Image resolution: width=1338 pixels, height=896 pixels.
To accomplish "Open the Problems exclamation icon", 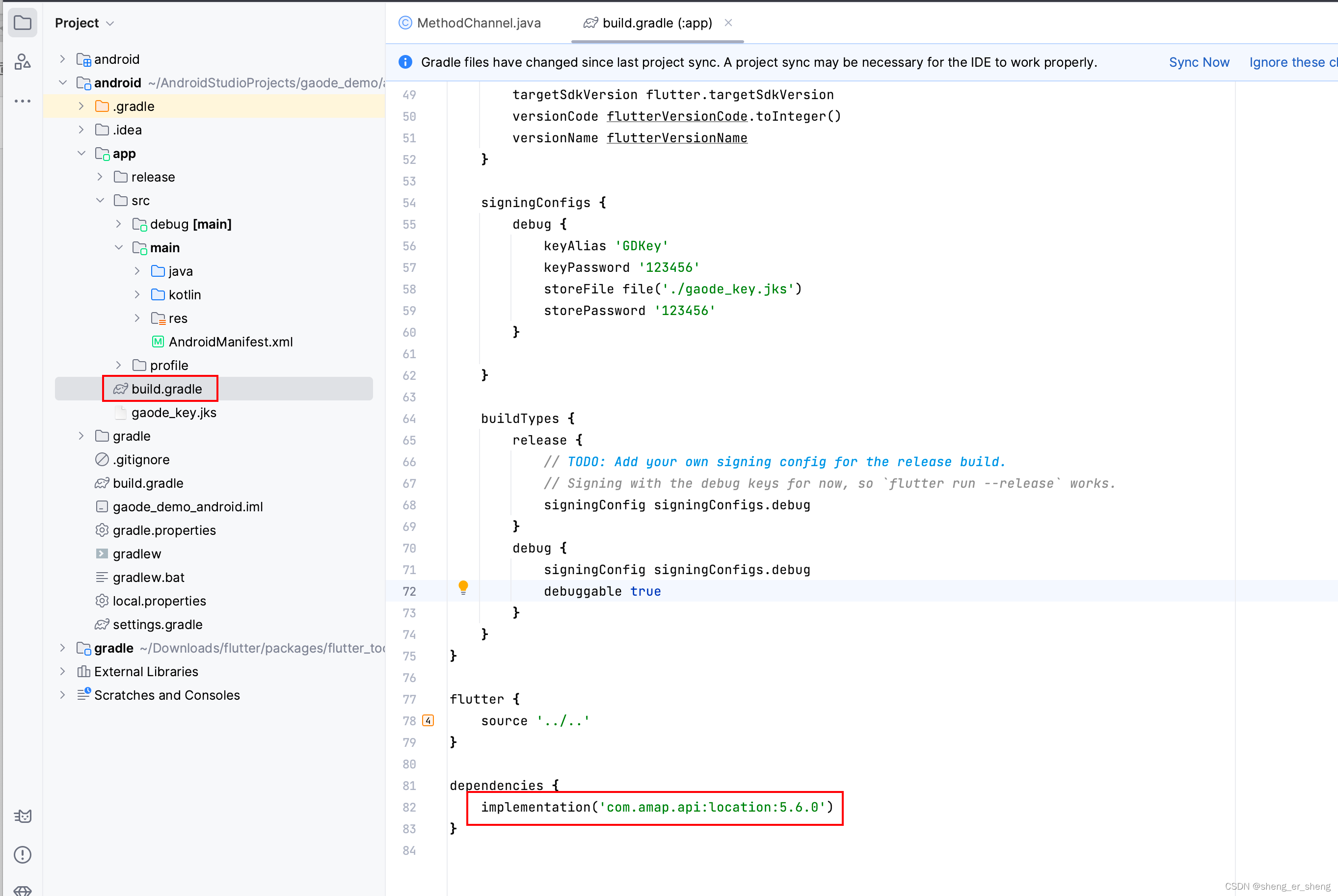I will click(22, 855).
